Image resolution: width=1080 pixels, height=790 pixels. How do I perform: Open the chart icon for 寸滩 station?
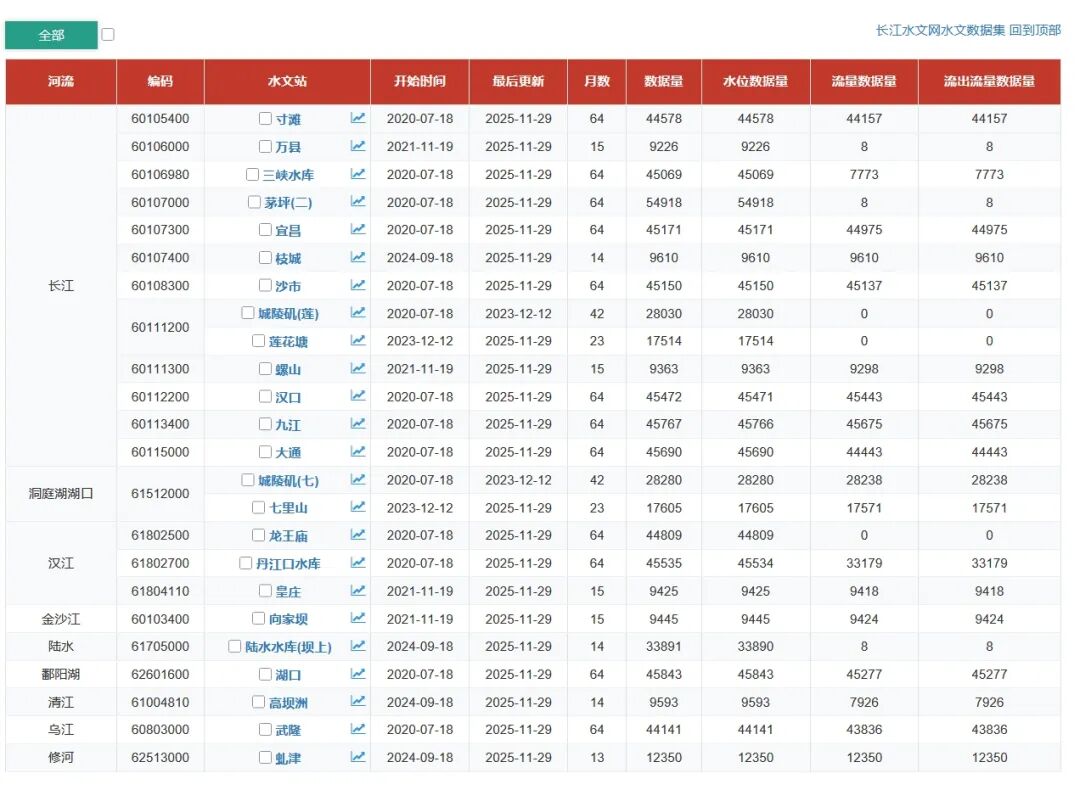[357, 118]
